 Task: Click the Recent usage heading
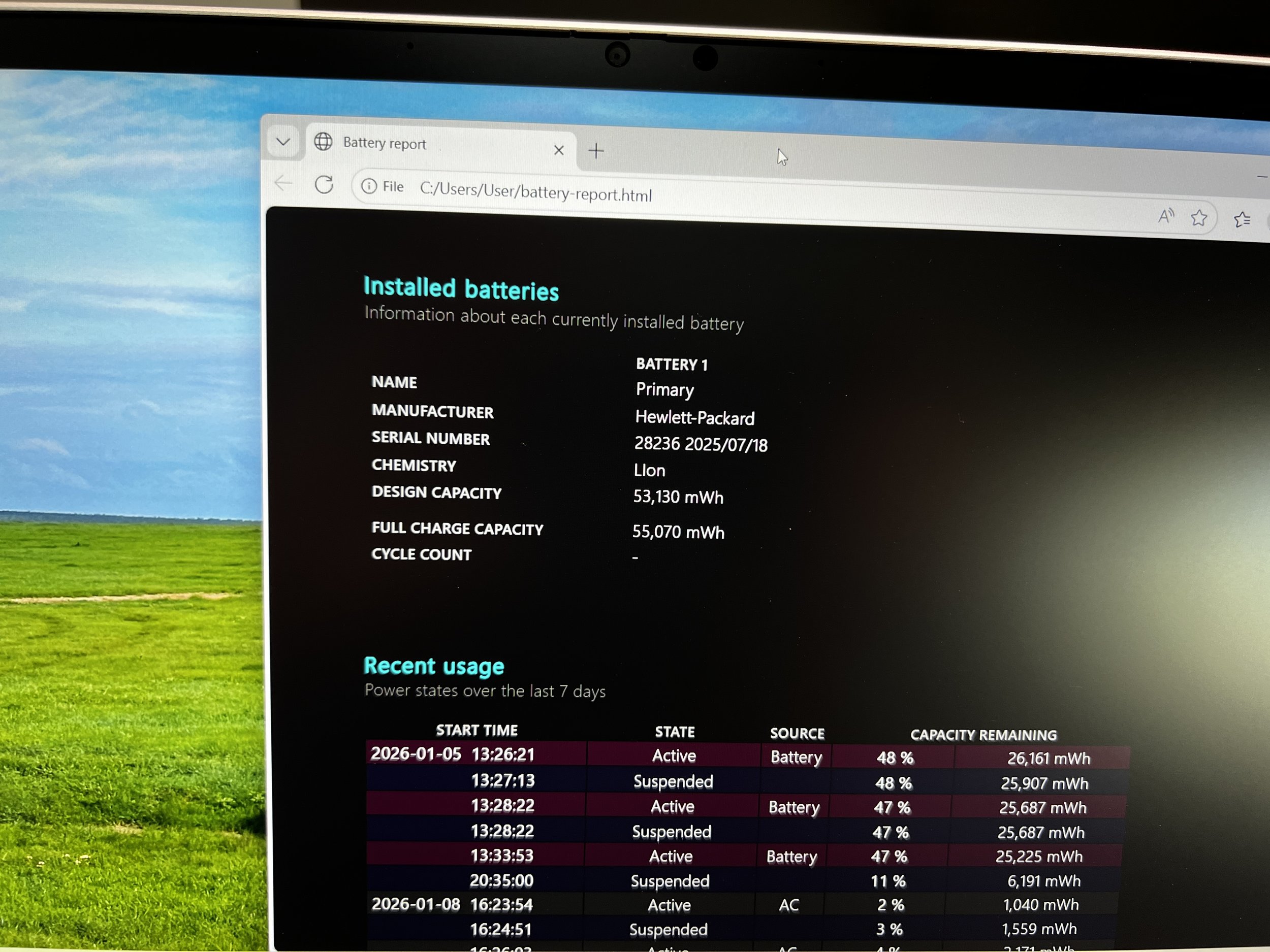[x=434, y=666]
